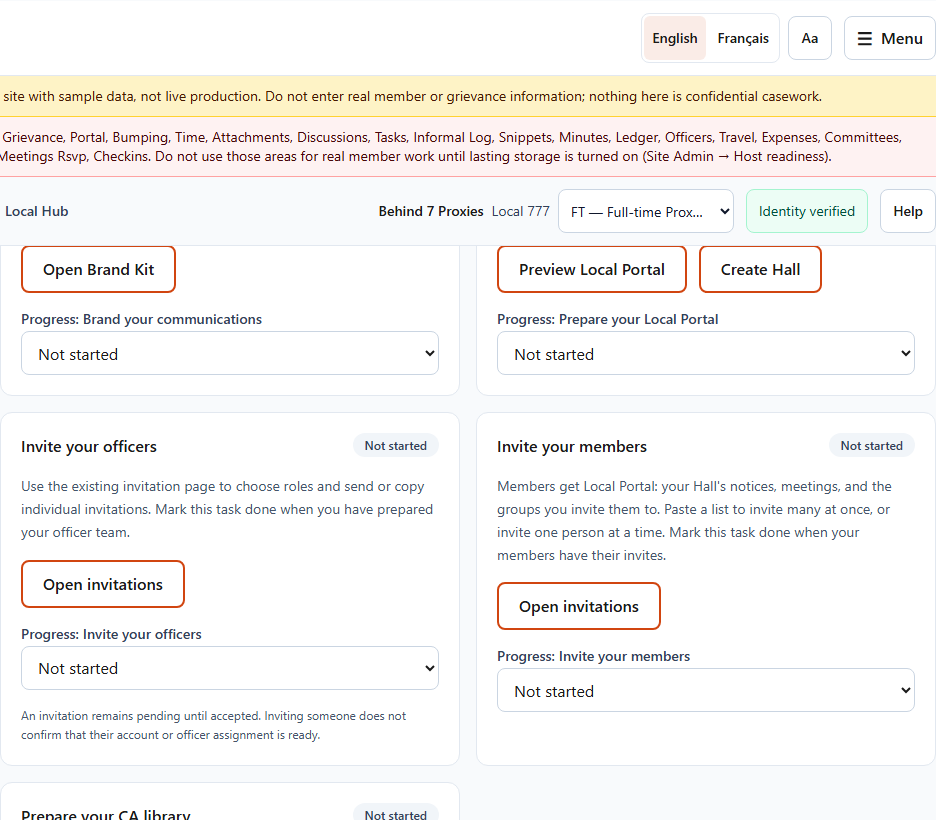Click the Prepare your CA library heading
Screen dimensions: 936x820
[106, 814]
